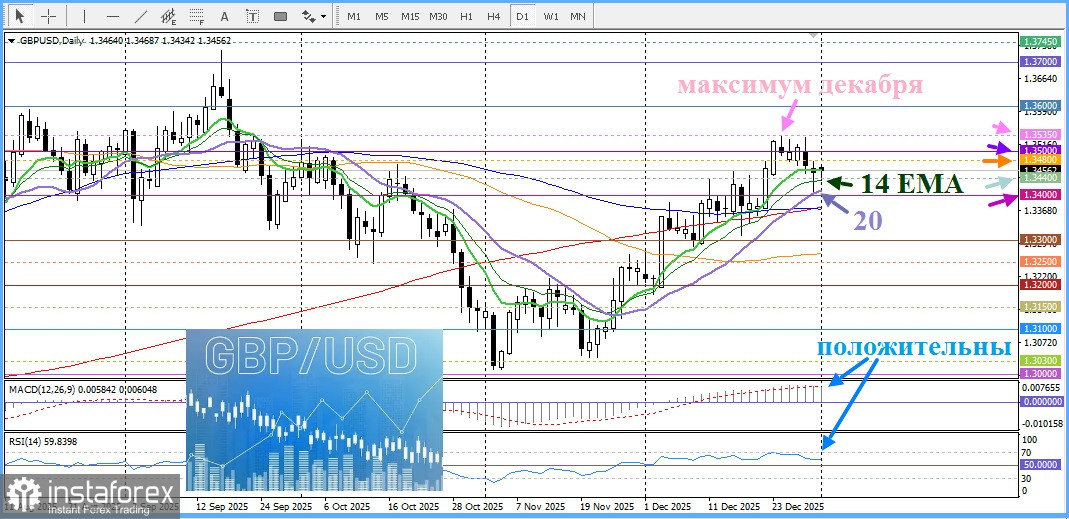The image size is (1069, 519).
Task: Switch chart to M30 timeframe
Action: pos(439,16)
